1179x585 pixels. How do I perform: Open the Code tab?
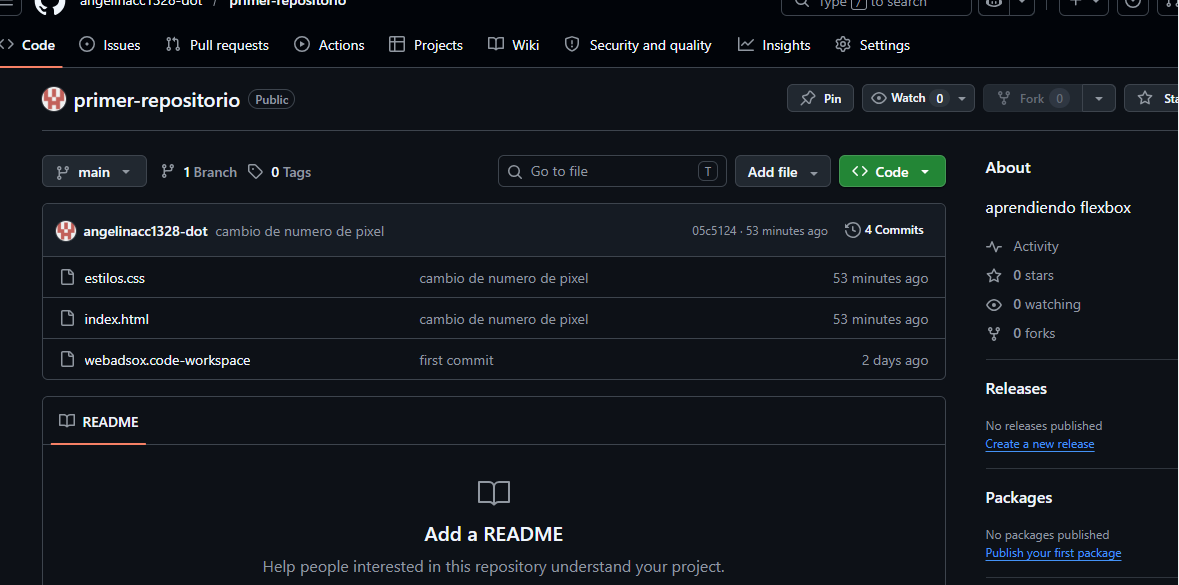[x=29, y=45]
